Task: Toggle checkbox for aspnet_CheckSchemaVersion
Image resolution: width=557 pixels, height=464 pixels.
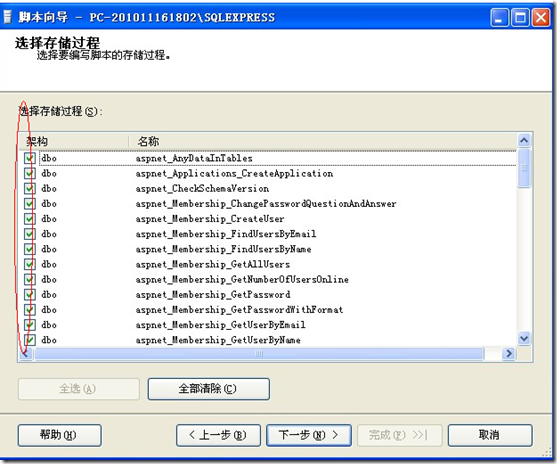Action: click(29, 189)
